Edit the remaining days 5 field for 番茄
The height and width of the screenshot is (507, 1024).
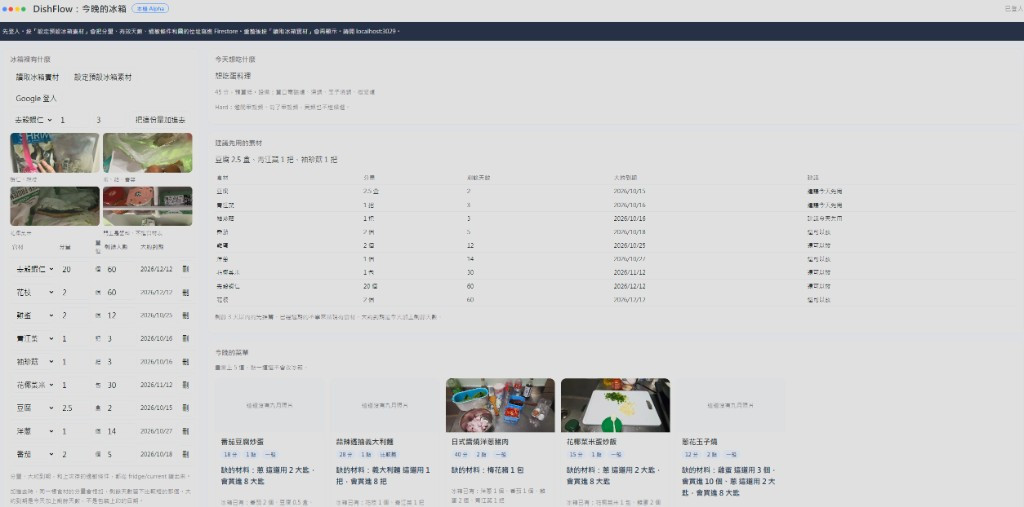(x=121, y=454)
